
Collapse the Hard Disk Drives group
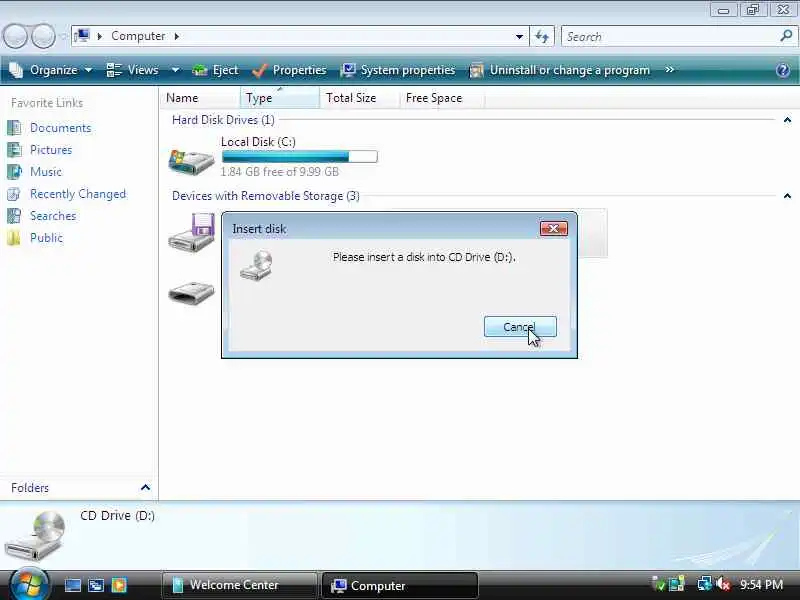[x=787, y=120]
